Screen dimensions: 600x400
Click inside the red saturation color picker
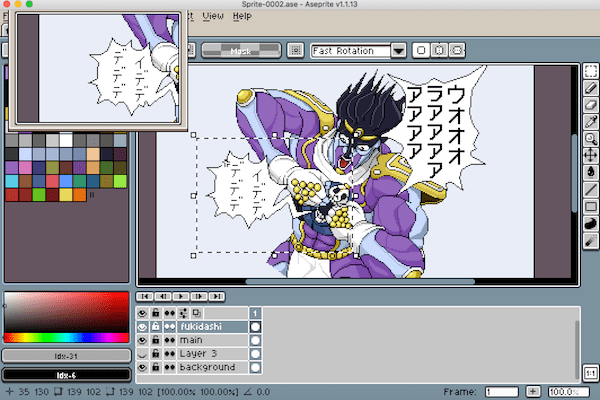click(x=66, y=312)
